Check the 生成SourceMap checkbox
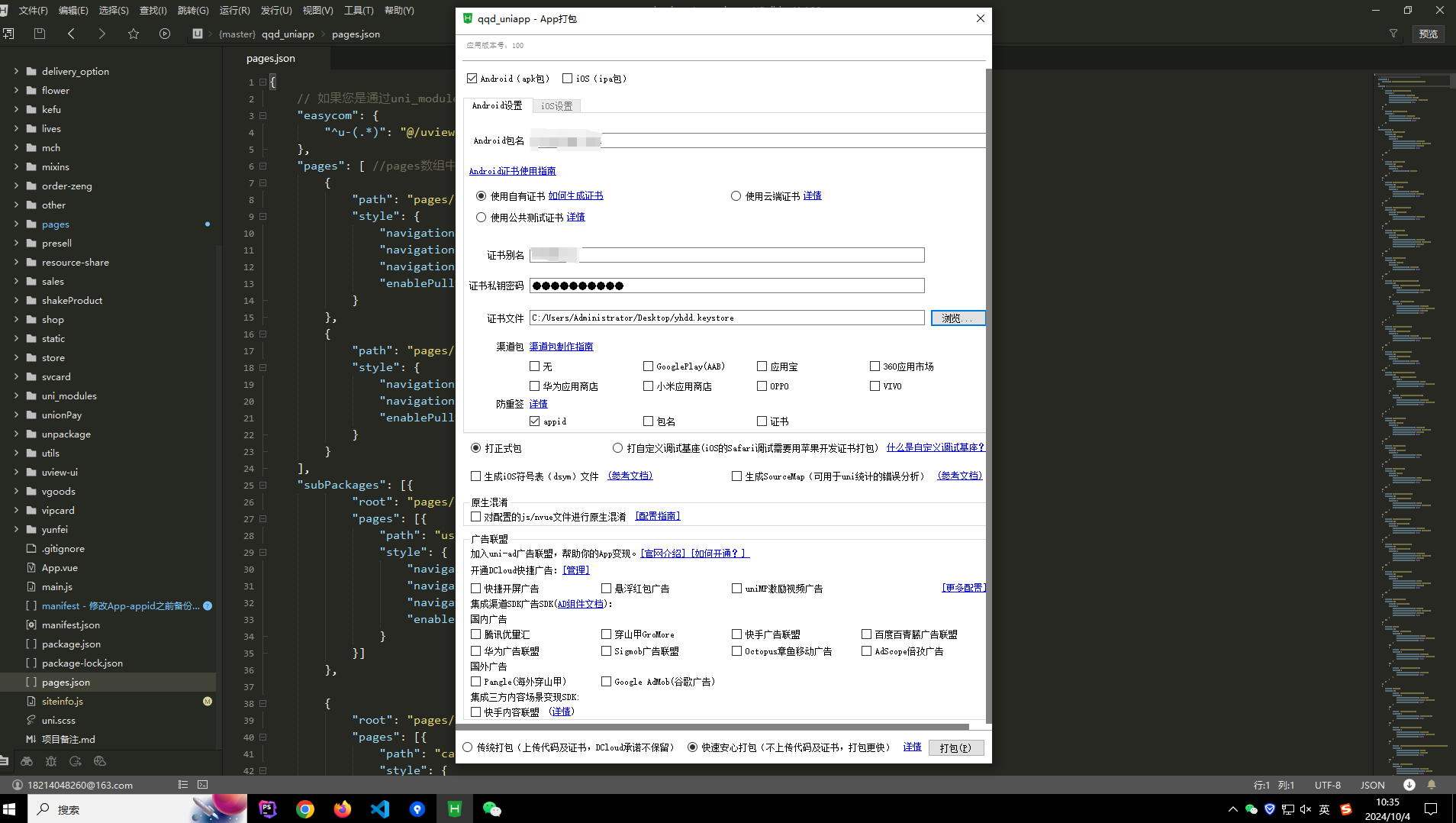 coord(736,476)
